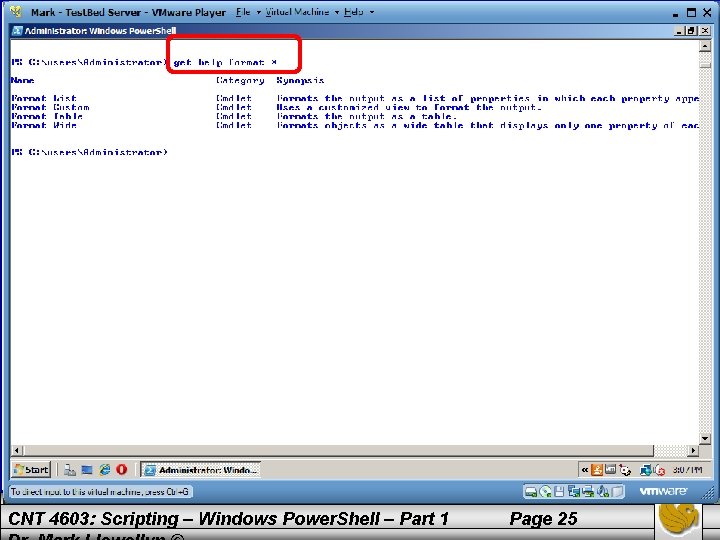Click the VMware sound card device icon
This screenshot has width=720, height=540.
(x=603, y=492)
